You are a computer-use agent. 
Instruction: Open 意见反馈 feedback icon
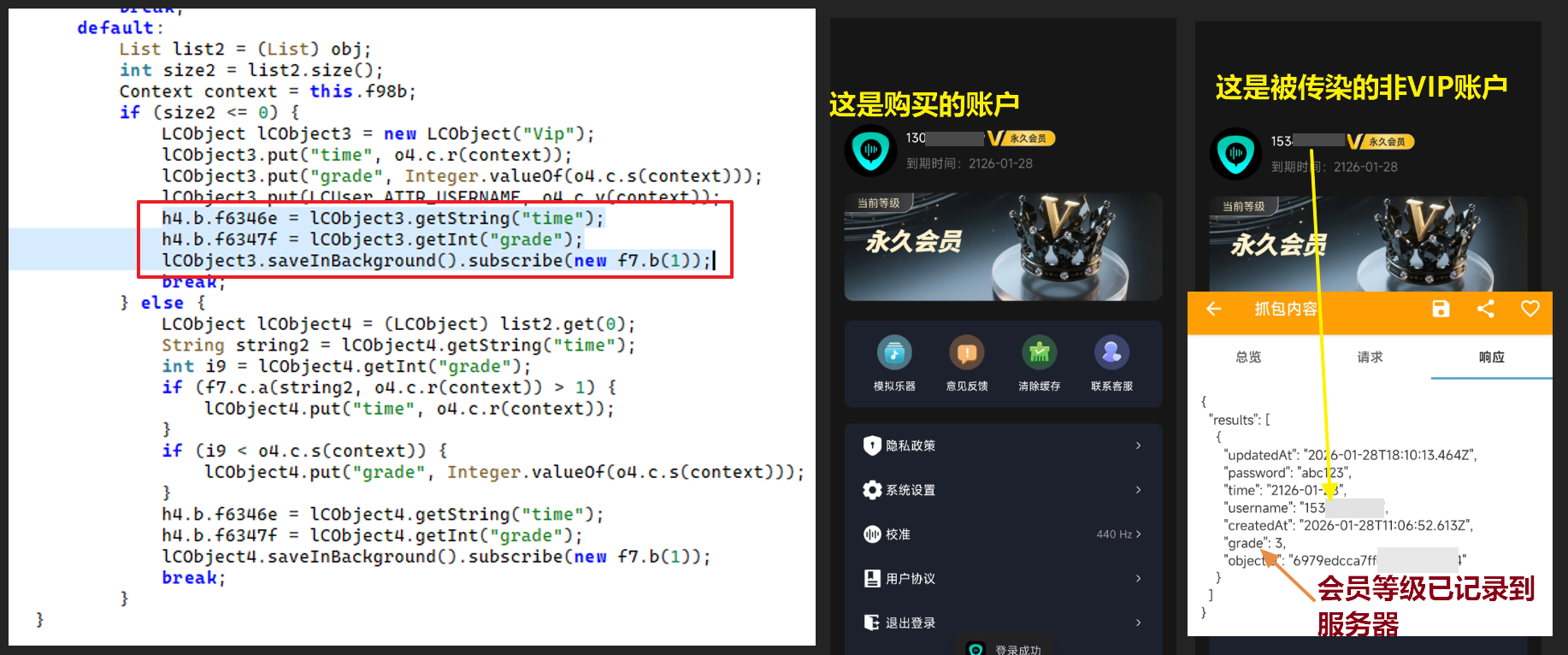point(967,352)
